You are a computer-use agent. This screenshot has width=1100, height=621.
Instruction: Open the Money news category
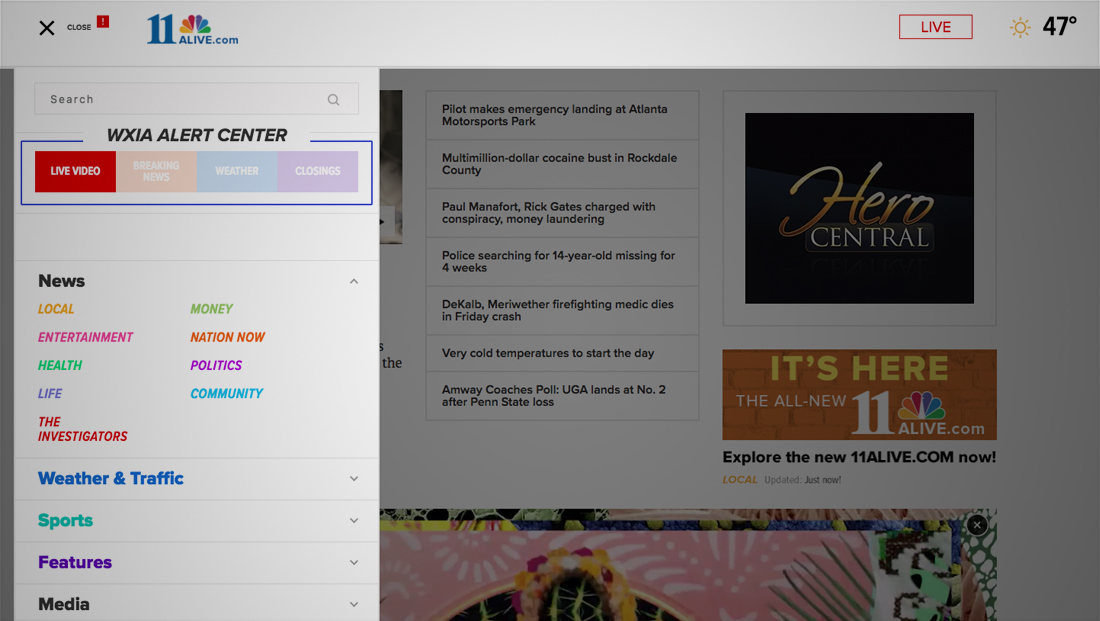tap(211, 309)
